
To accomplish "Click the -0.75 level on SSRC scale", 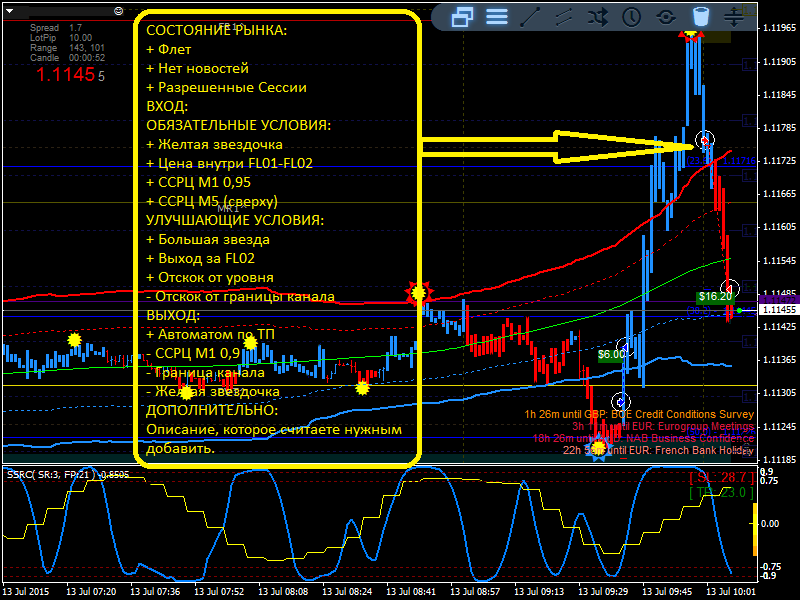I will pos(770,567).
